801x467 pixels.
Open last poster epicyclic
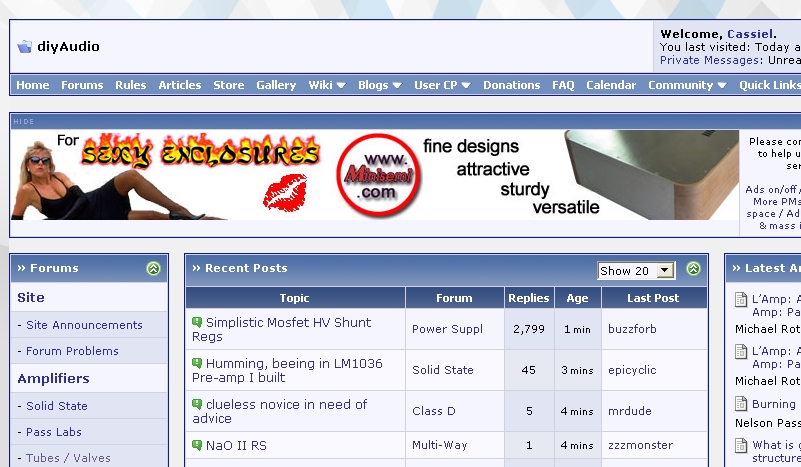tap(632, 370)
